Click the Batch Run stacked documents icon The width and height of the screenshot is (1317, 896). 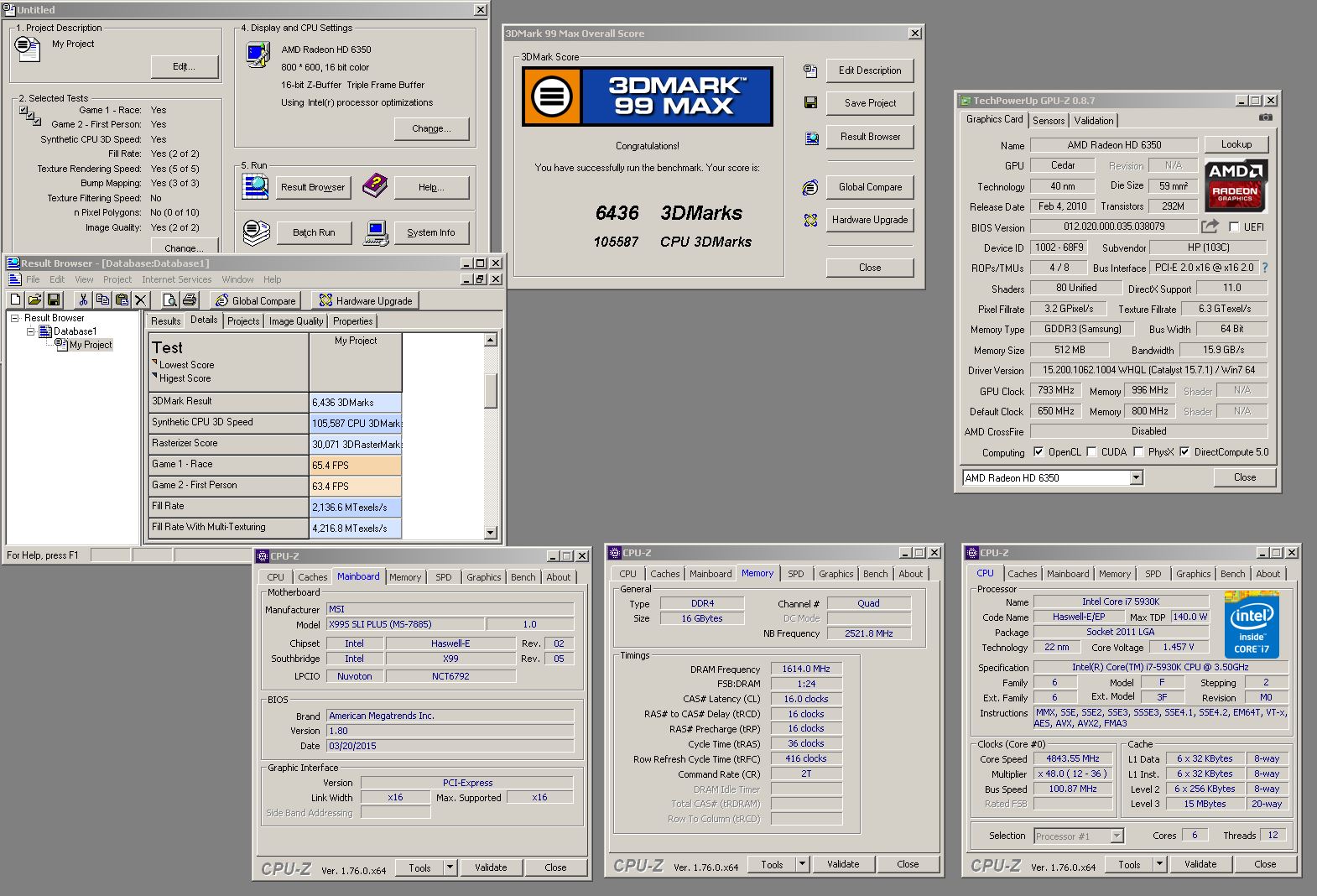pyautogui.click(x=256, y=232)
